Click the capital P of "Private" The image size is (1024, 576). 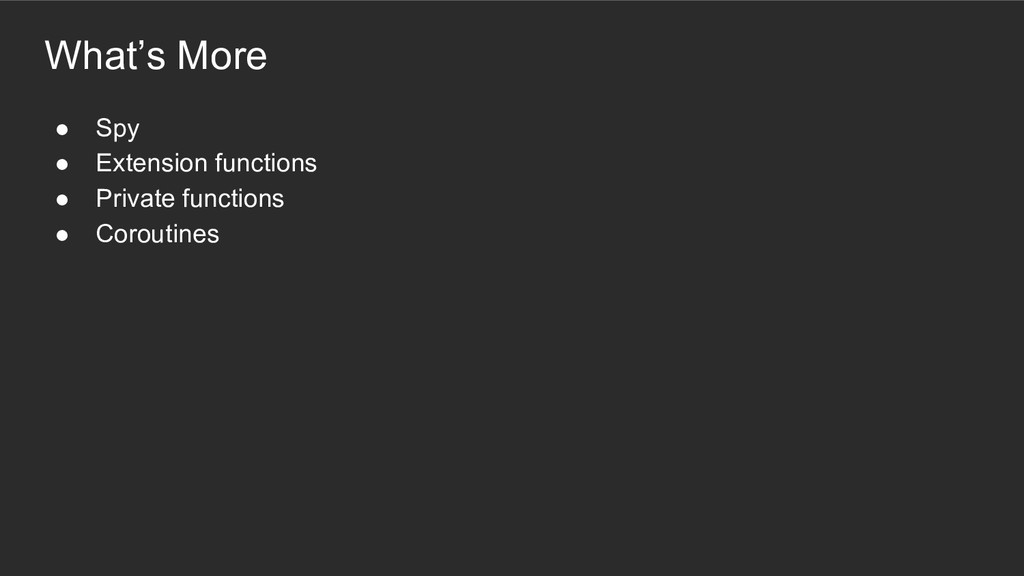point(103,199)
